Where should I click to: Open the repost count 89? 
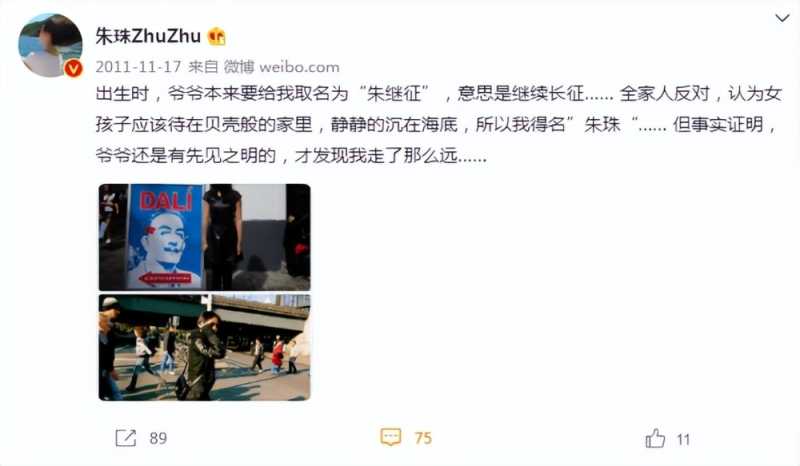(158, 438)
